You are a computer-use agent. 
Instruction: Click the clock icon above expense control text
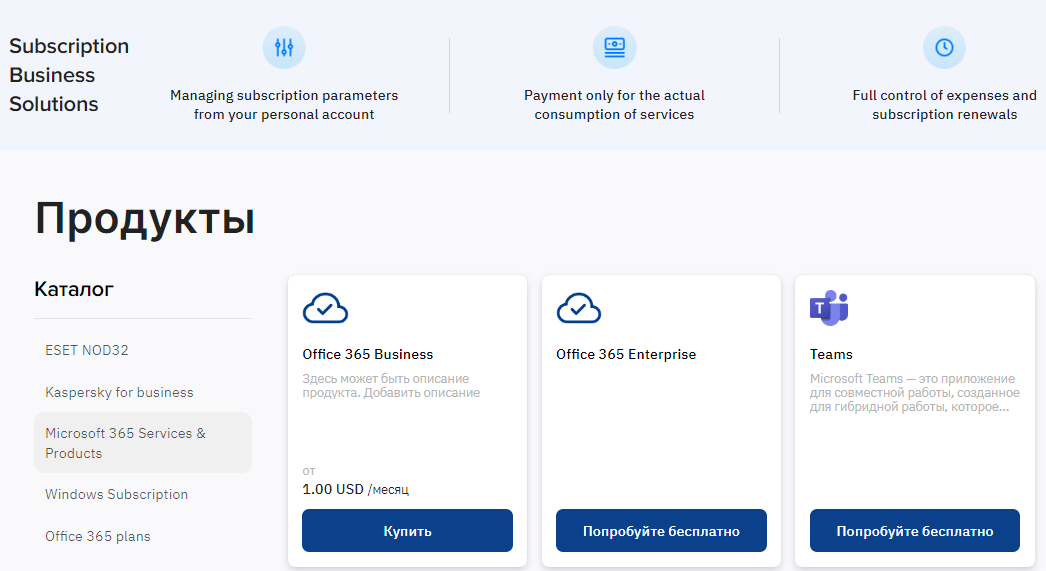click(944, 47)
